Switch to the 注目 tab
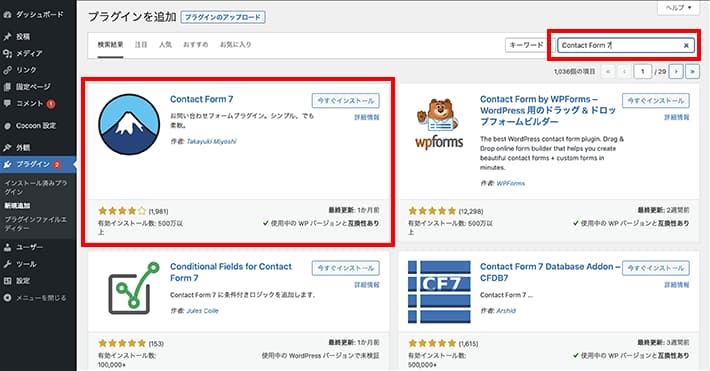 click(141, 44)
